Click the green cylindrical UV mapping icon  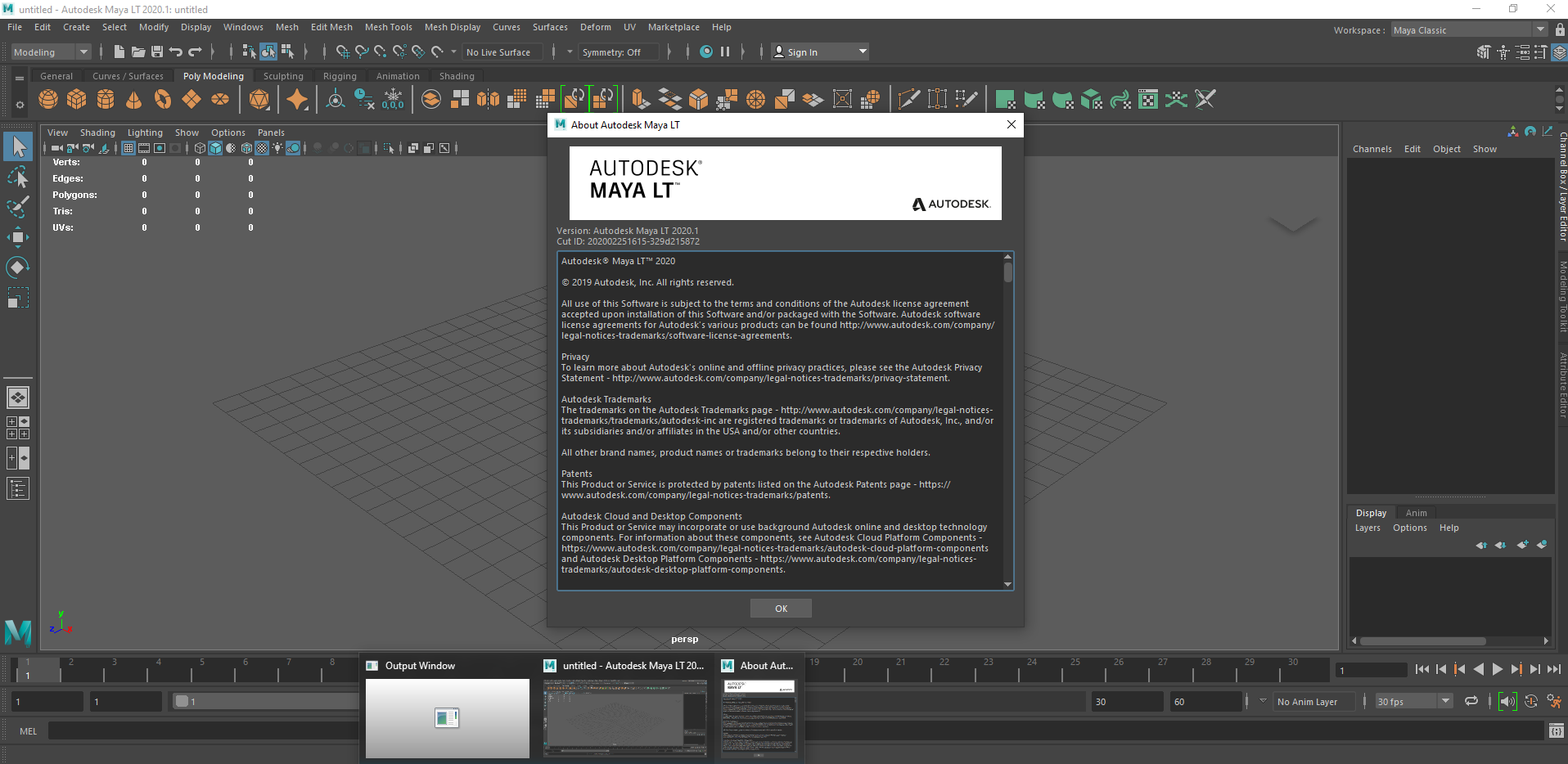click(x=1034, y=100)
